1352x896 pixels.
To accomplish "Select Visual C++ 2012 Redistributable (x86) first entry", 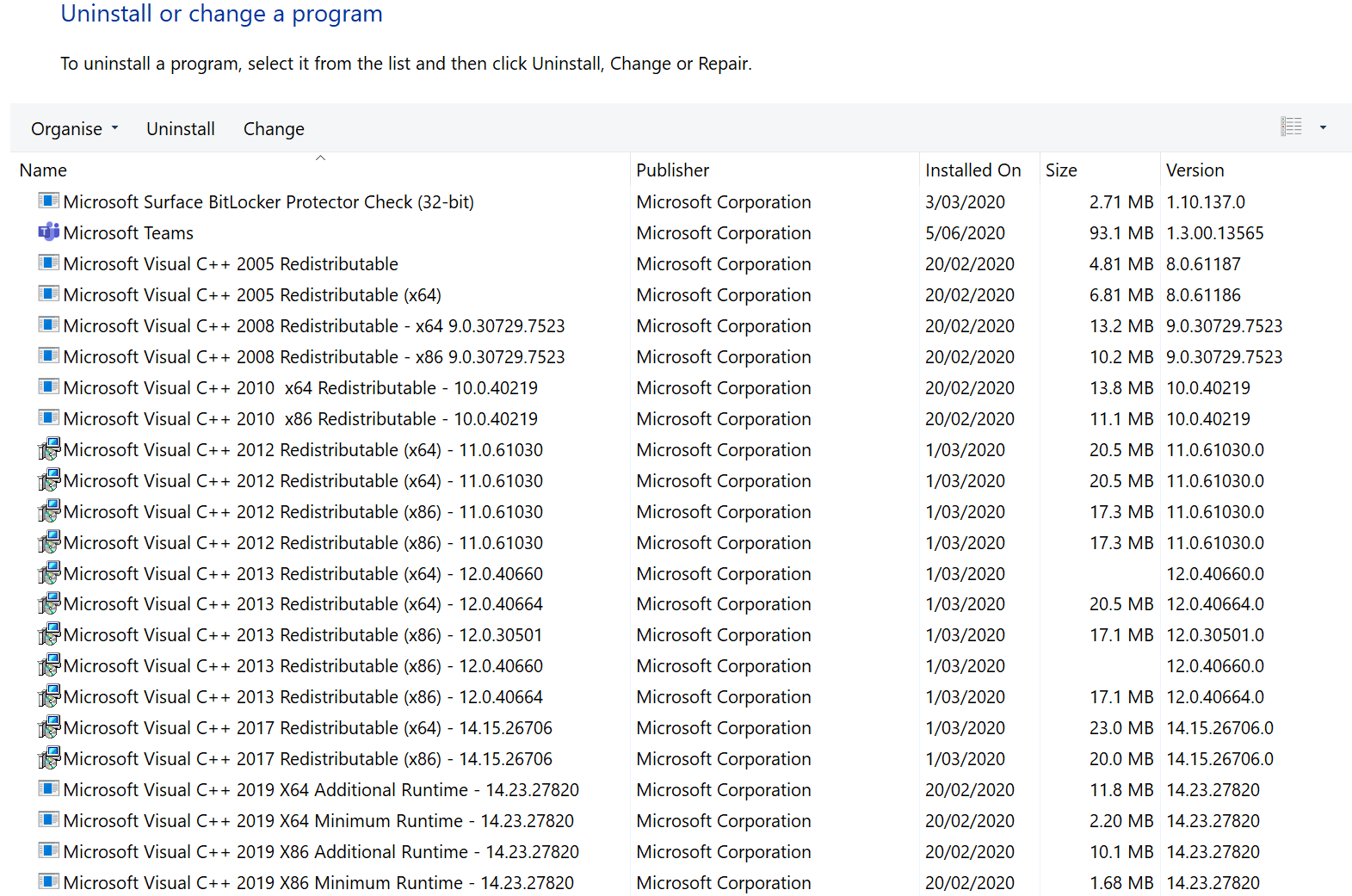I will point(303,512).
